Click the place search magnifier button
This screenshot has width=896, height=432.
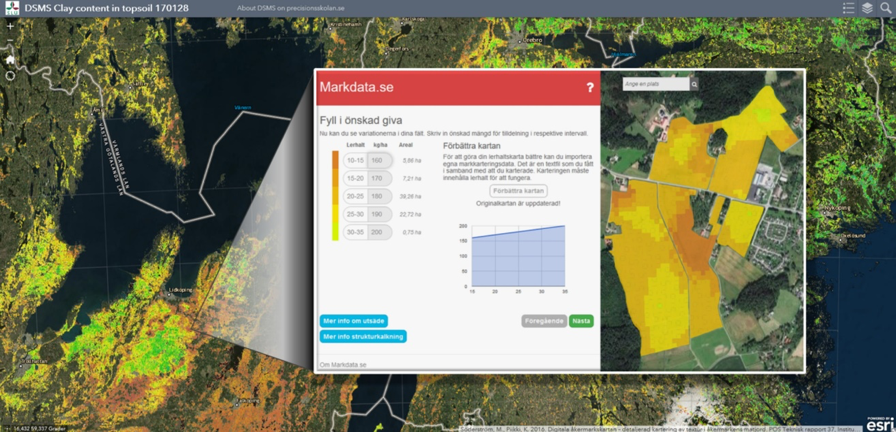tap(694, 84)
